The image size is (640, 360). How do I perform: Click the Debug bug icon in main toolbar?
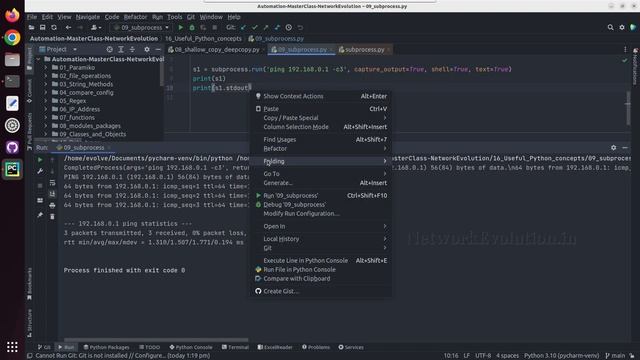[192, 27]
